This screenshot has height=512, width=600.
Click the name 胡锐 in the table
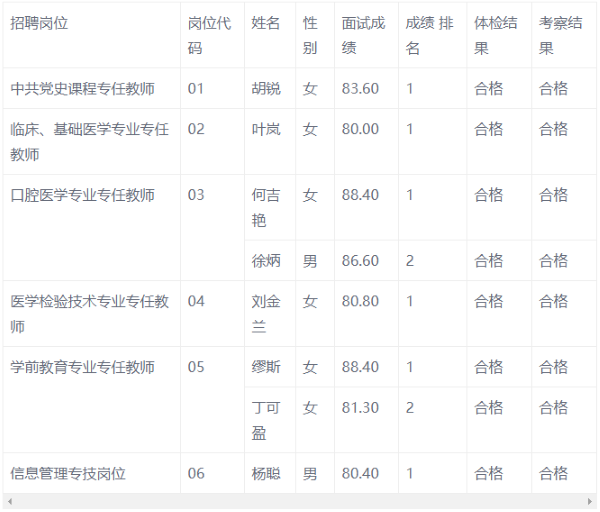point(266,88)
